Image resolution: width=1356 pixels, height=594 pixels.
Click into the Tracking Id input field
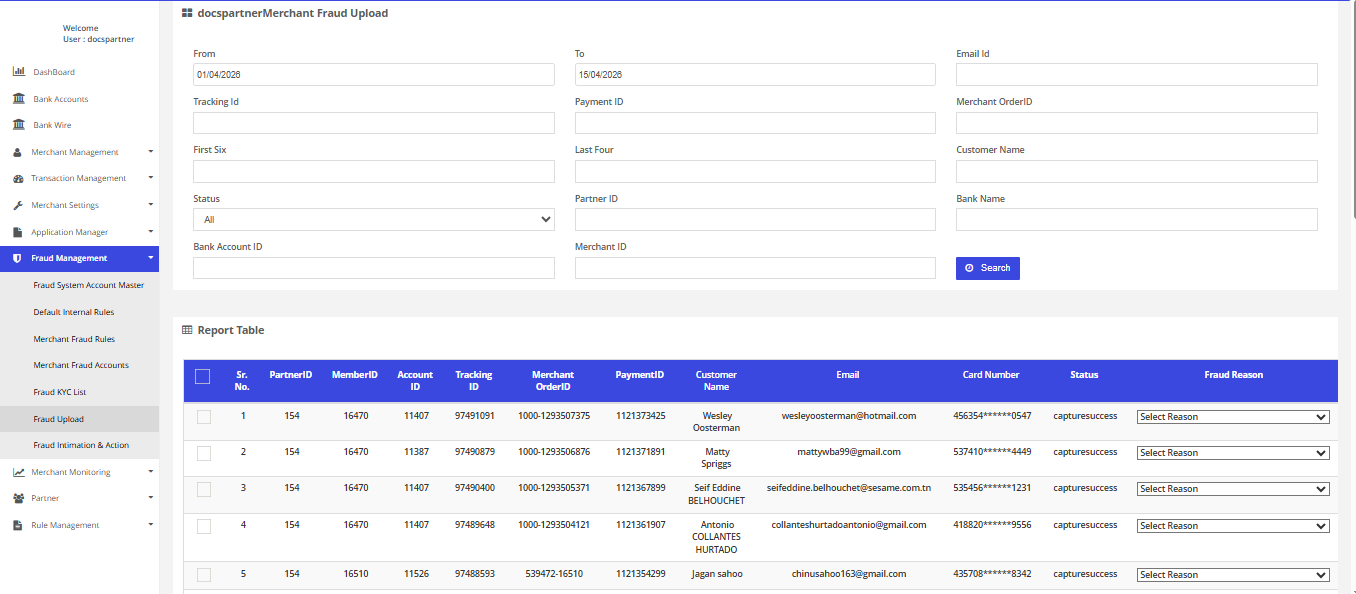[373, 123]
